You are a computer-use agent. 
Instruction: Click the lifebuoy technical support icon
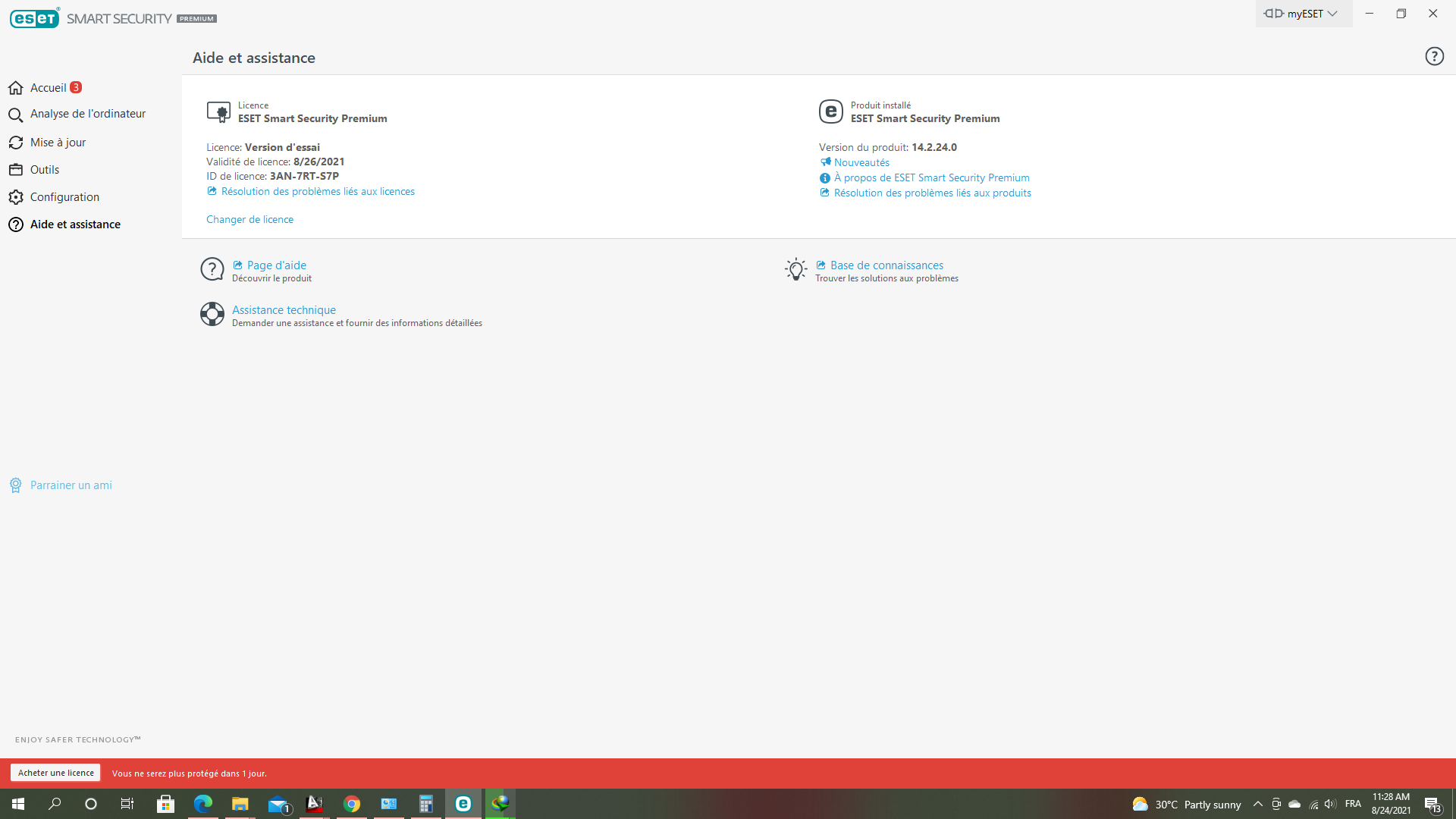click(212, 314)
